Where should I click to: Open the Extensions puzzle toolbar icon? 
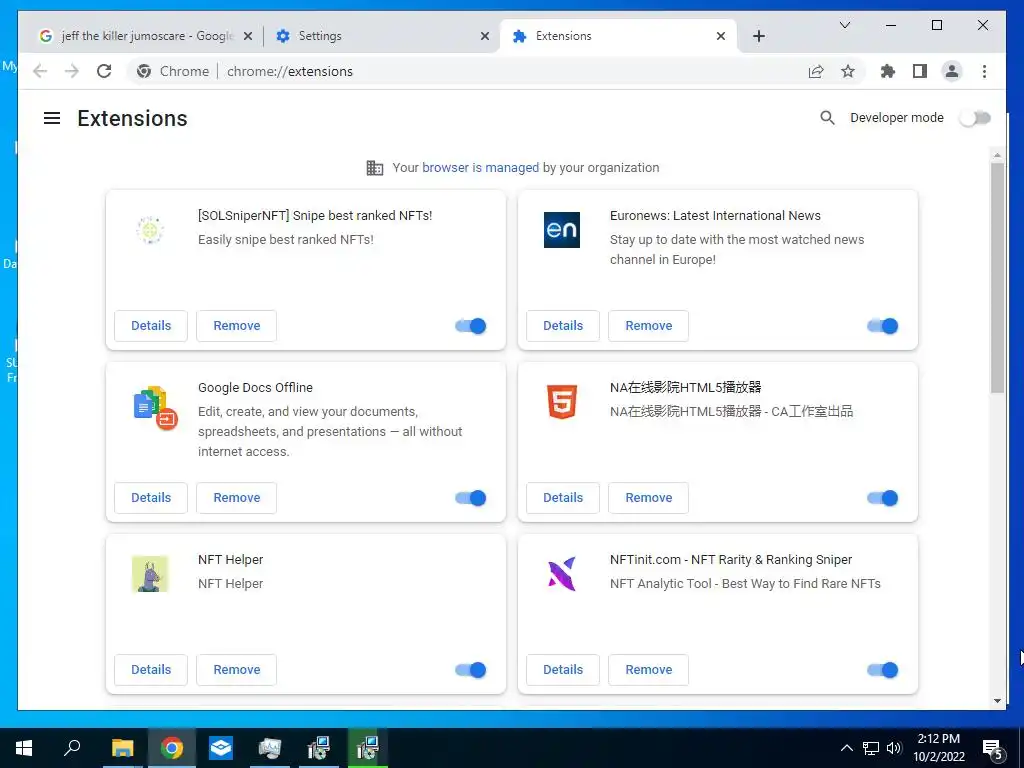(888, 71)
